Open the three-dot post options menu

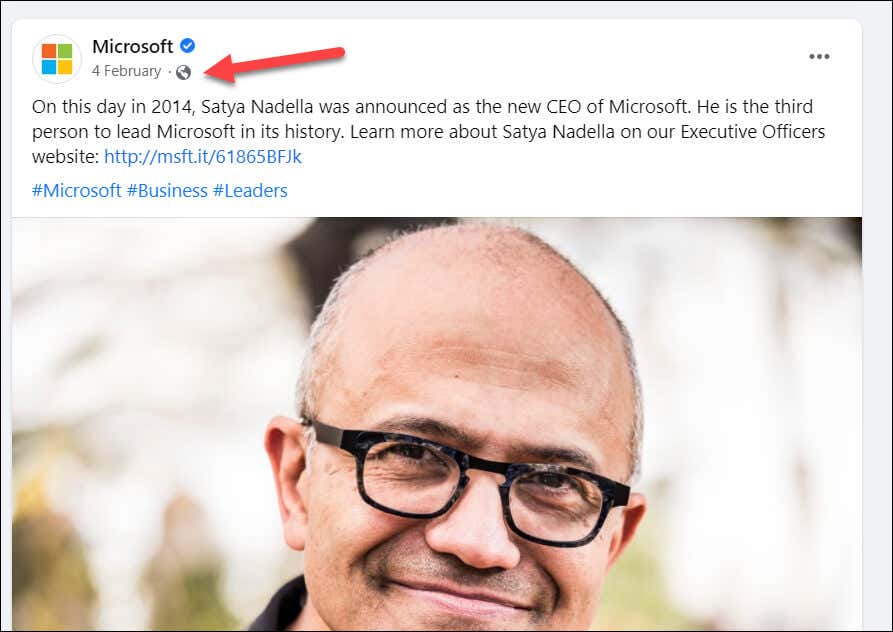coord(819,57)
